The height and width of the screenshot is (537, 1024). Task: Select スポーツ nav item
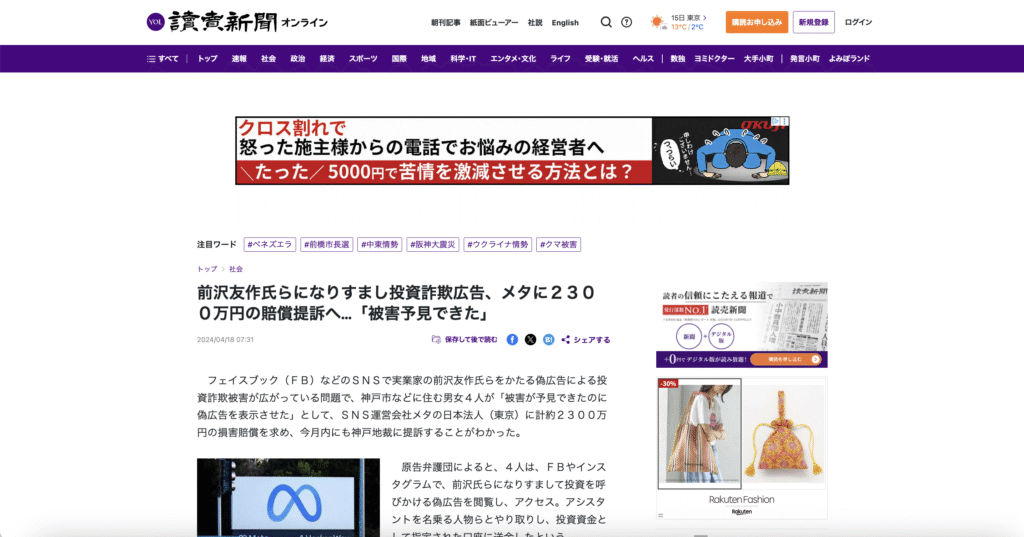click(363, 59)
